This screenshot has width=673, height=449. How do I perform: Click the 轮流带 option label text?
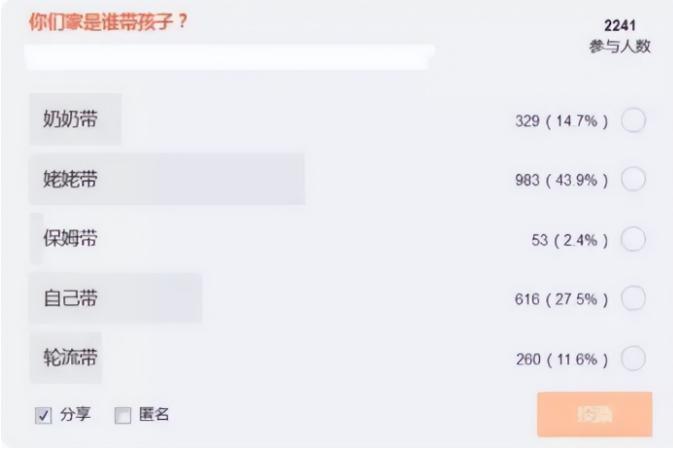(x=70, y=358)
